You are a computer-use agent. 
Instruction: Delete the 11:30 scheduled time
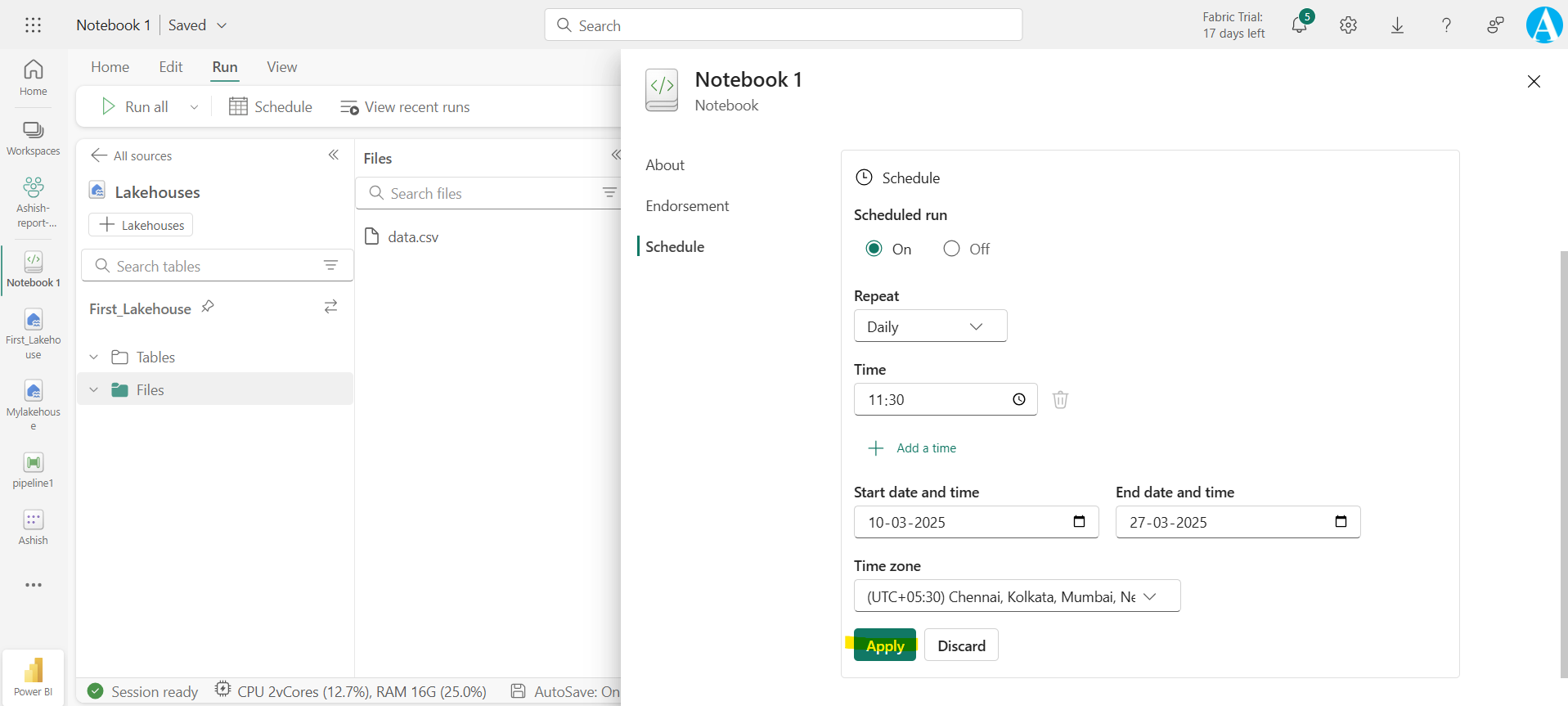point(1060,399)
